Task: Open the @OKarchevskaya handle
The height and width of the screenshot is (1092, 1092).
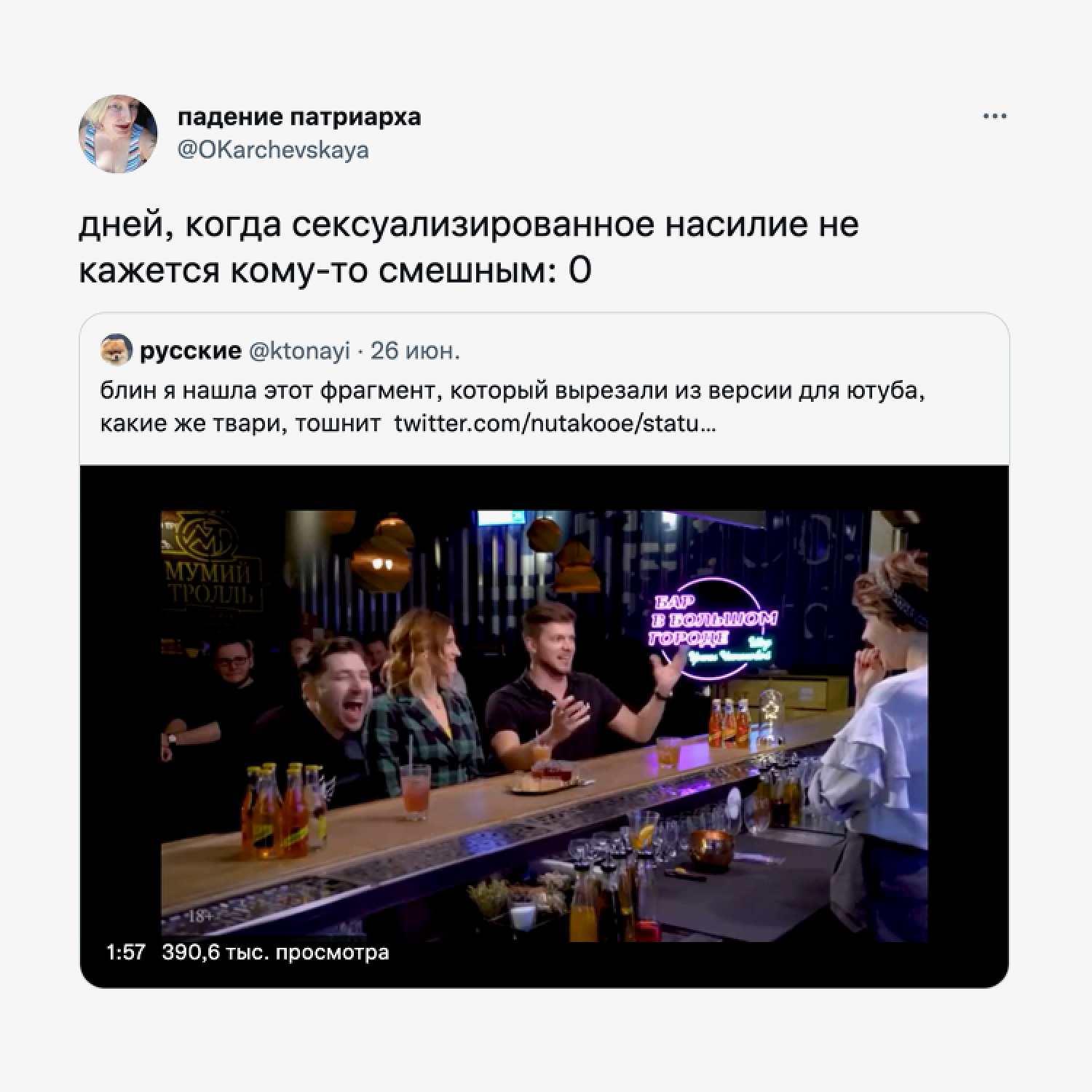Action: pos(273,151)
